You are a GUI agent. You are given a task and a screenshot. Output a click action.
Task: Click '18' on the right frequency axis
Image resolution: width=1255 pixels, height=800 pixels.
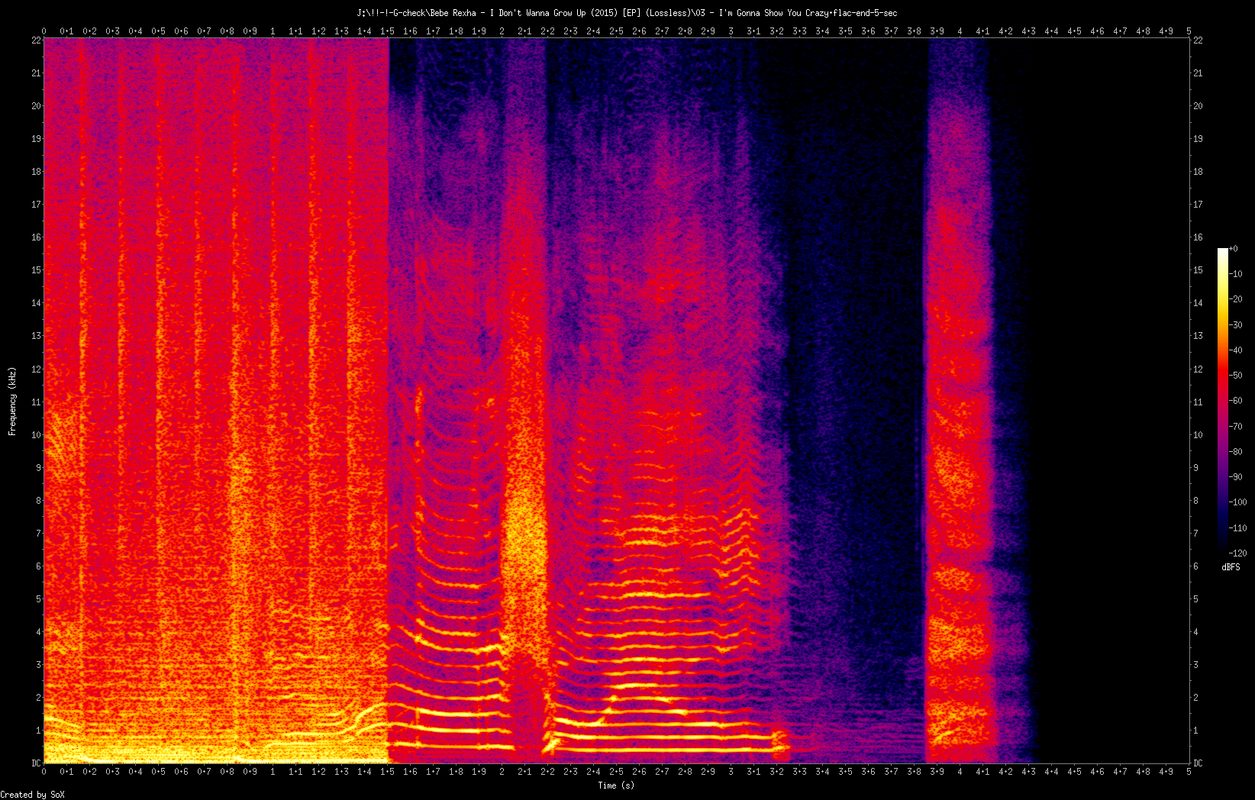pos(1198,171)
